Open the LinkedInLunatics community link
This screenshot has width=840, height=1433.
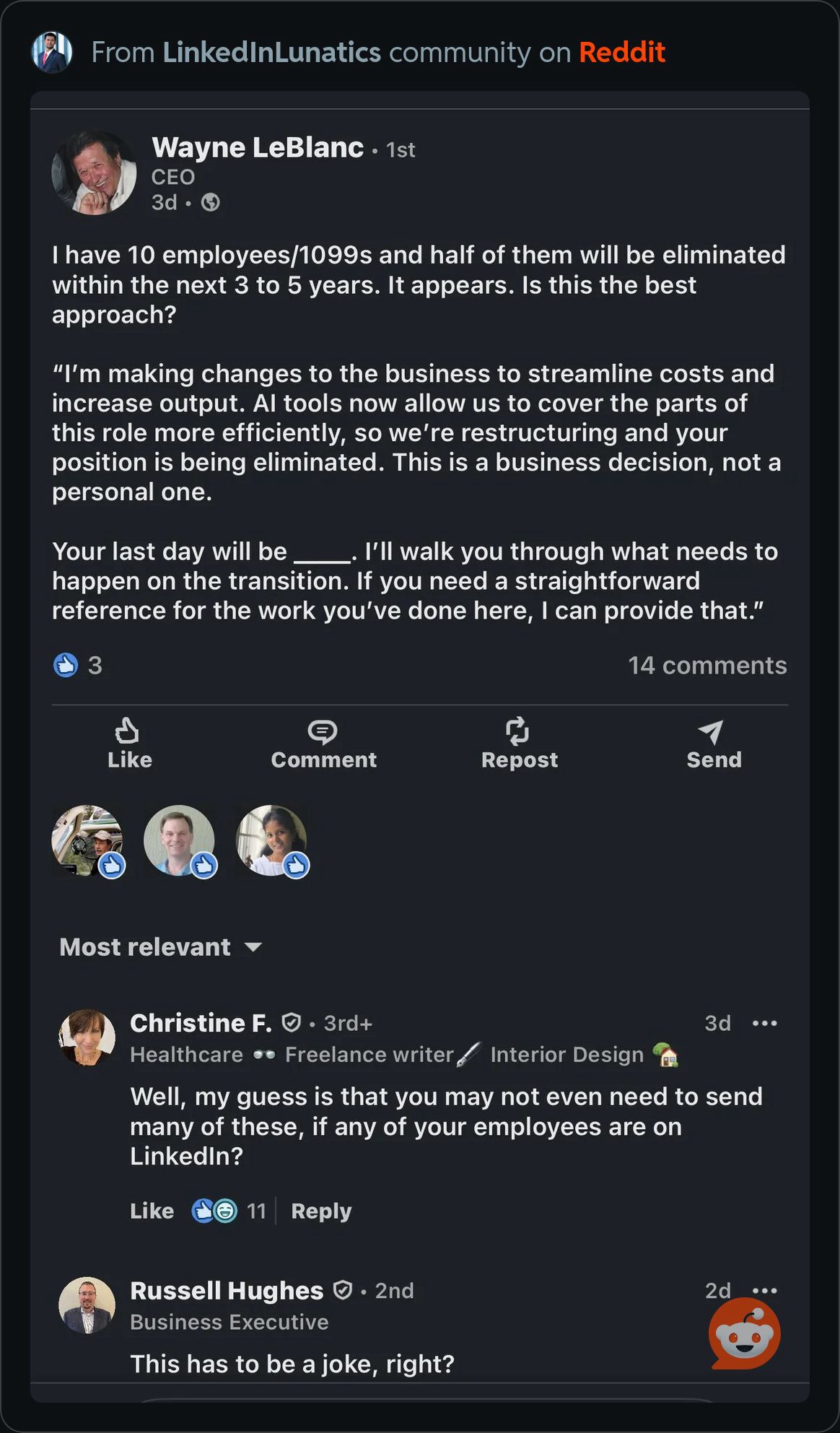[271, 52]
